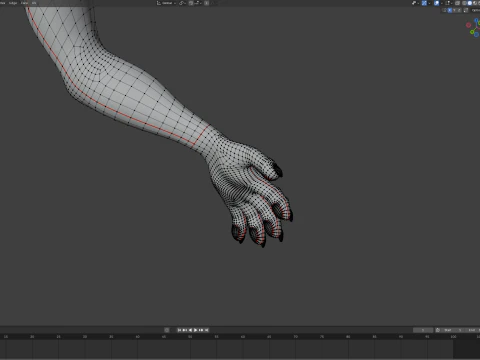Open the pivot point selector

pyautogui.click(x=183, y=3)
